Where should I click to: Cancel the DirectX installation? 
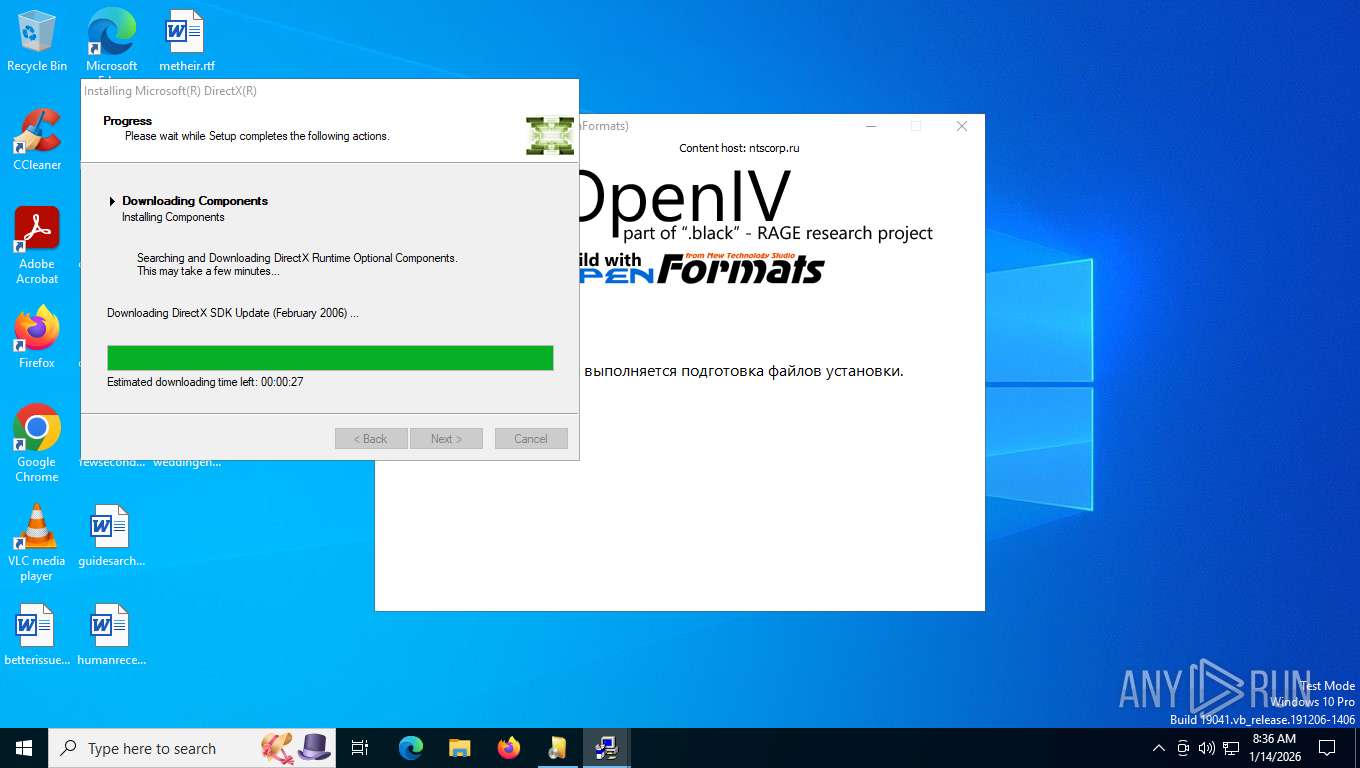(531, 438)
